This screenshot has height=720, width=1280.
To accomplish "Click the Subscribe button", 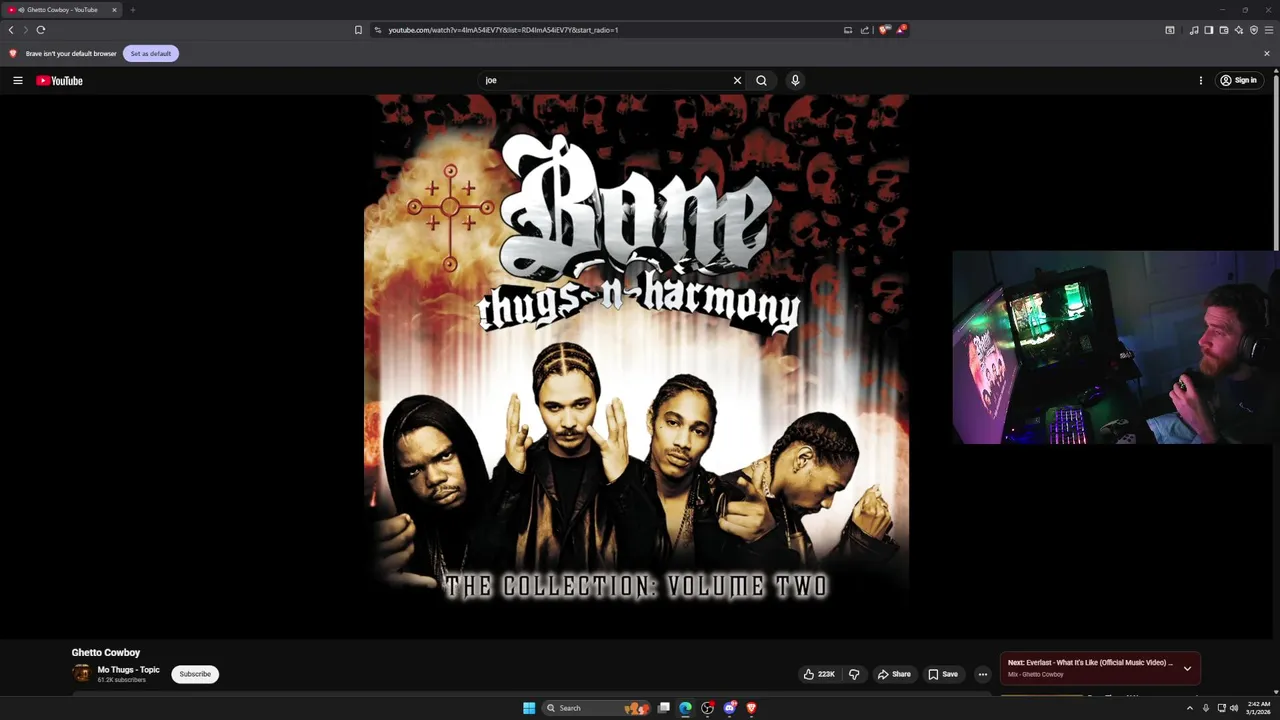I will [195, 674].
